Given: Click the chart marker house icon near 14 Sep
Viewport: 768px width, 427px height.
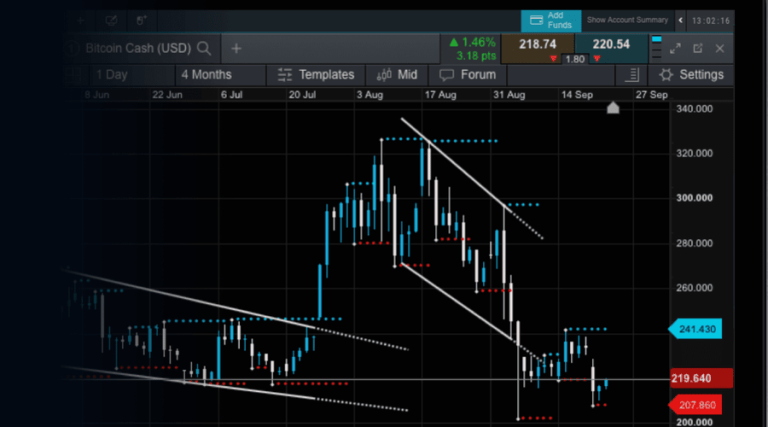Looking at the screenshot, I should (x=613, y=108).
